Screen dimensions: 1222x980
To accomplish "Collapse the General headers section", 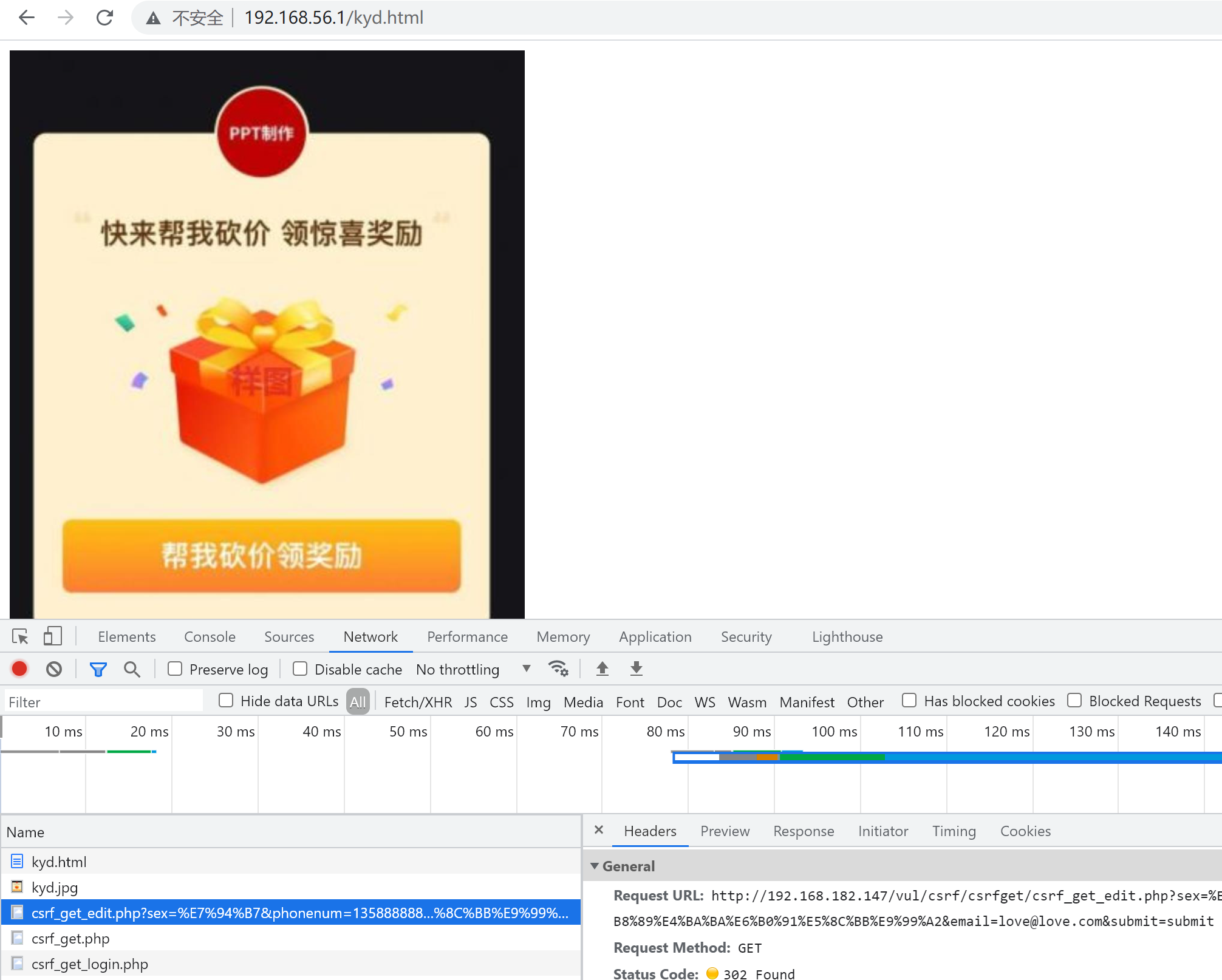I will [x=595, y=866].
